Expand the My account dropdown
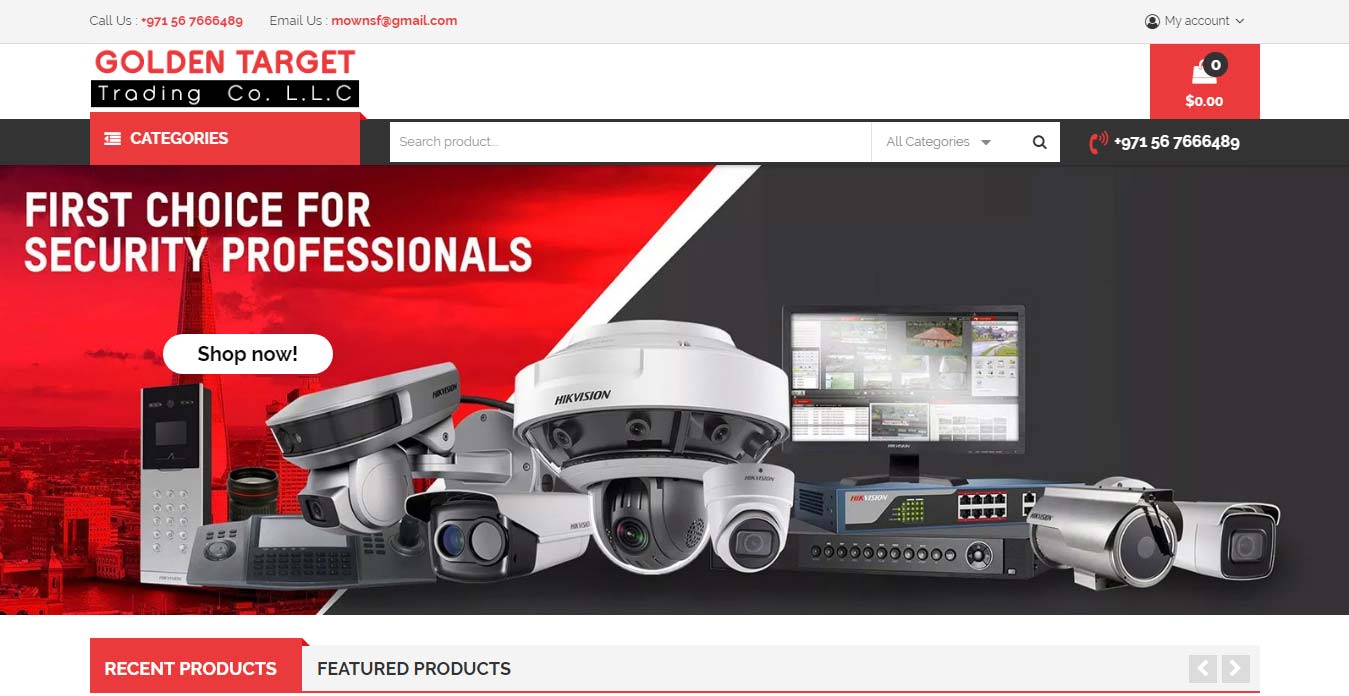Viewport: 1349px width, 696px height. (x=1195, y=21)
